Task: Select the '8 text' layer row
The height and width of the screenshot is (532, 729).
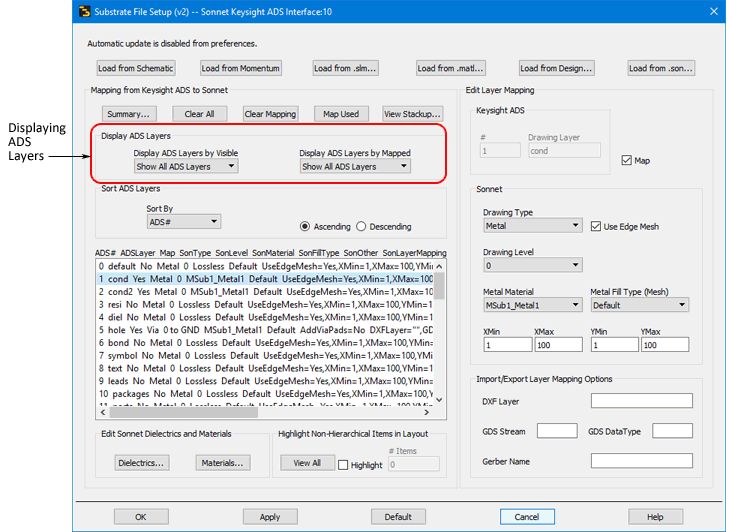Action: [x=265, y=368]
